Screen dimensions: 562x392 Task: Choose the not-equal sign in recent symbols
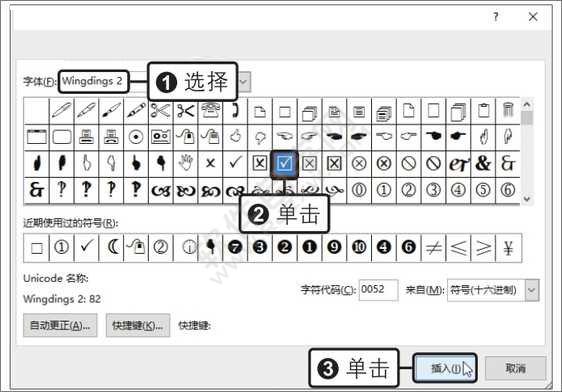433,247
